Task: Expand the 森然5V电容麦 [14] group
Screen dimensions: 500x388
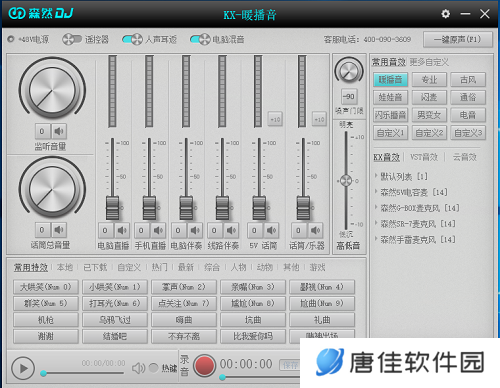Action: click(376, 191)
